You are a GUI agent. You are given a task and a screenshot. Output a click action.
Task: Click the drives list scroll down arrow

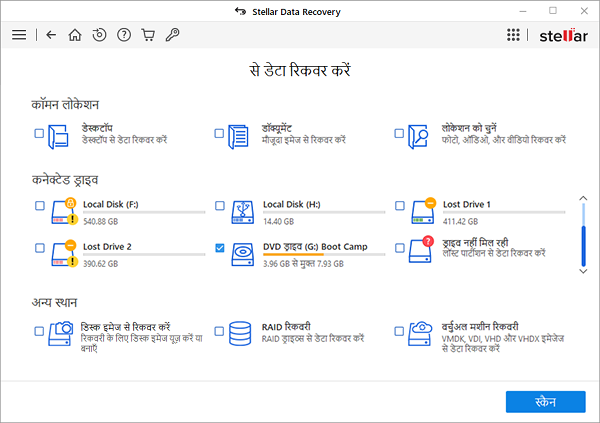coord(583,271)
